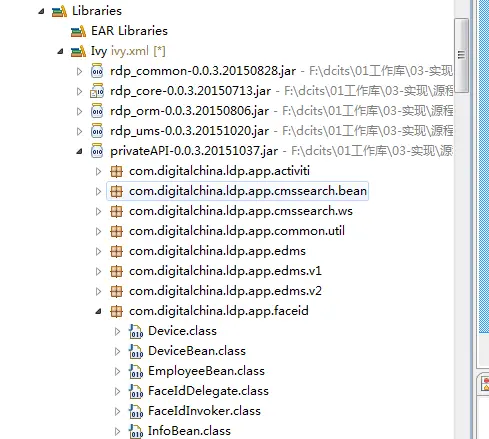Collapse the com.digitalchina.ldp.app.faceid package
Image resolution: width=489 pixels, height=439 pixels.
(x=98, y=312)
